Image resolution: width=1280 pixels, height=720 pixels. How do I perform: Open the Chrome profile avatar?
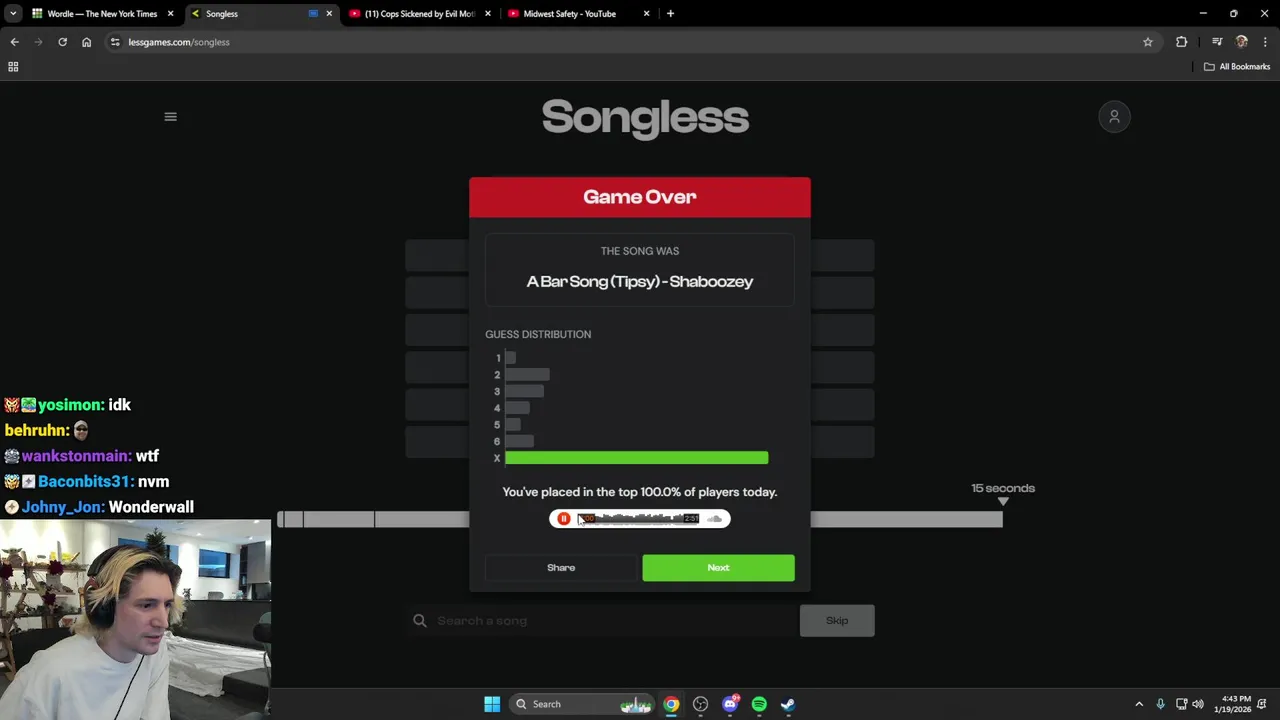(1242, 42)
